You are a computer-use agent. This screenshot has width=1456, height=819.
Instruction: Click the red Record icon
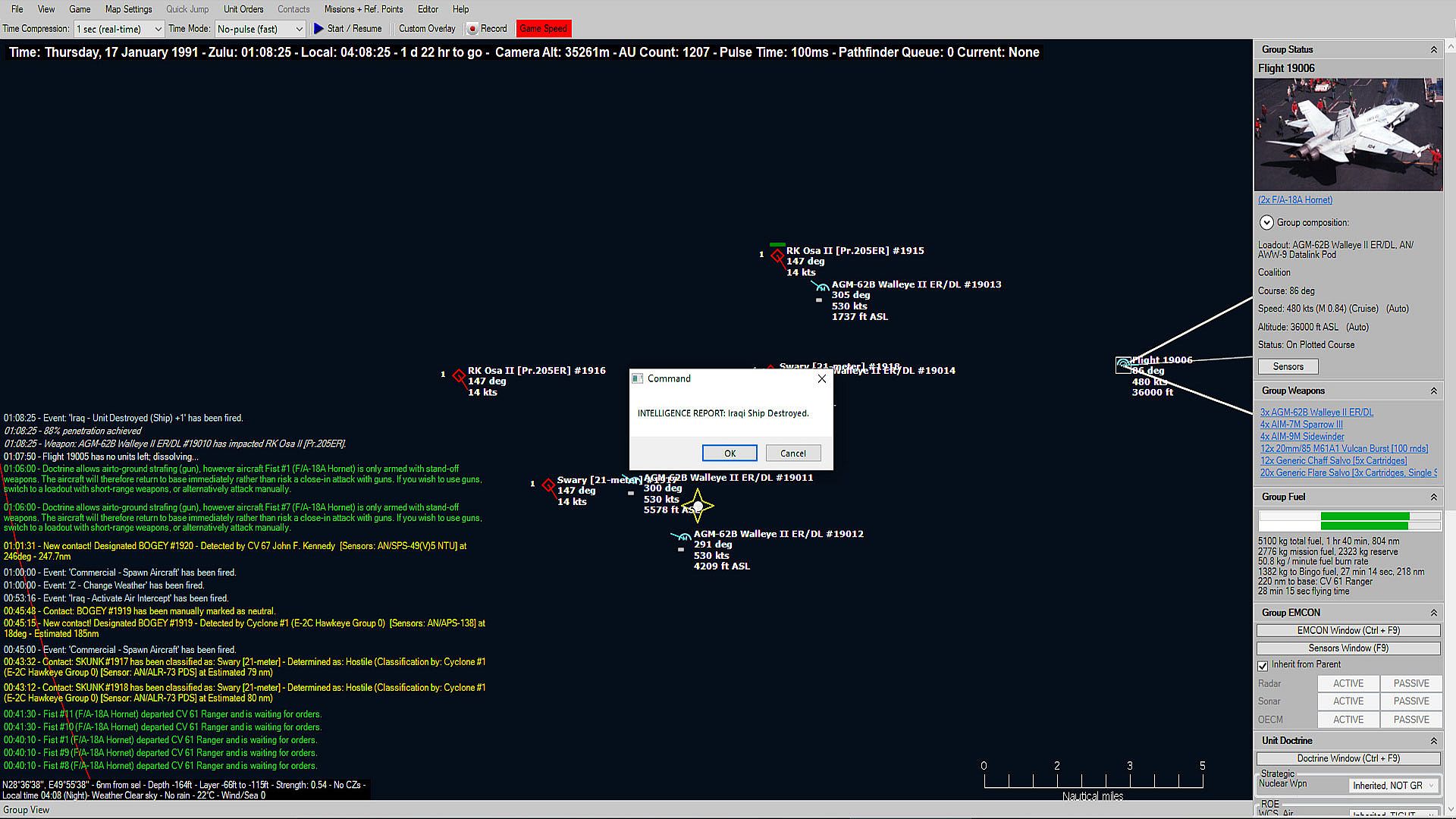(x=472, y=29)
